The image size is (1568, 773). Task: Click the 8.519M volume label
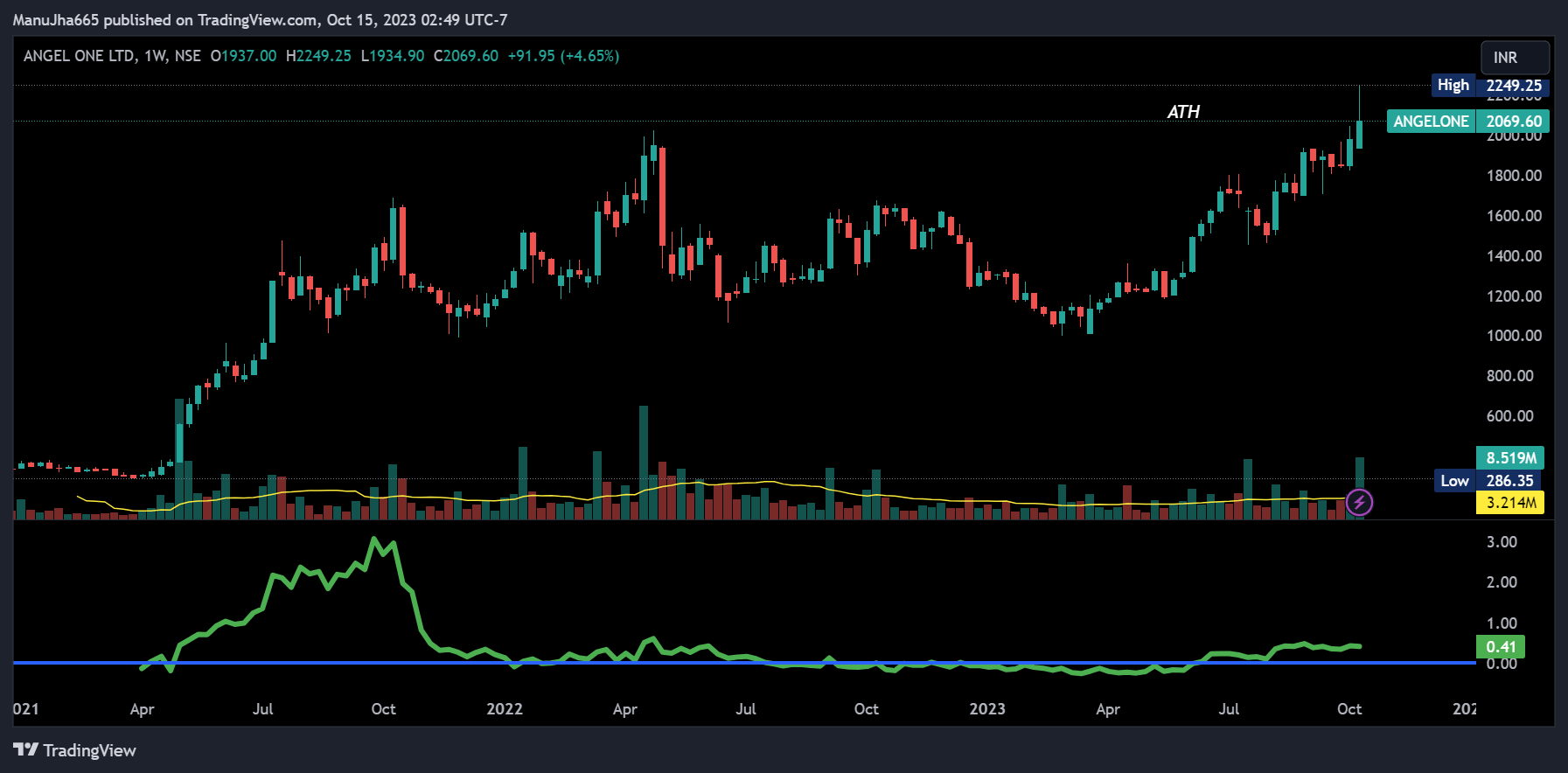click(x=1510, y=458)
